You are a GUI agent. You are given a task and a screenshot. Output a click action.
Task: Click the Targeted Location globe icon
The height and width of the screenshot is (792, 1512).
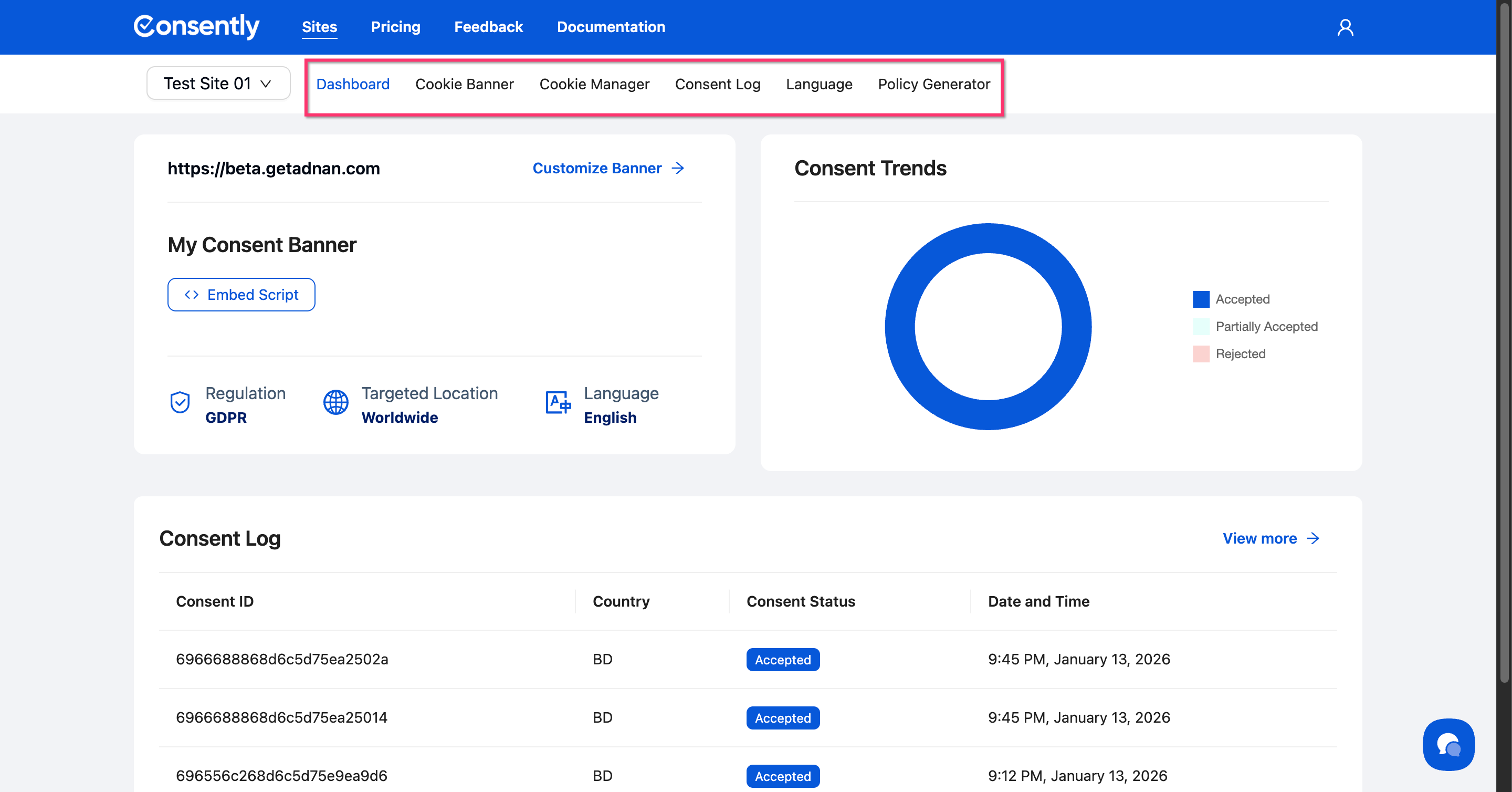(336, 403)
